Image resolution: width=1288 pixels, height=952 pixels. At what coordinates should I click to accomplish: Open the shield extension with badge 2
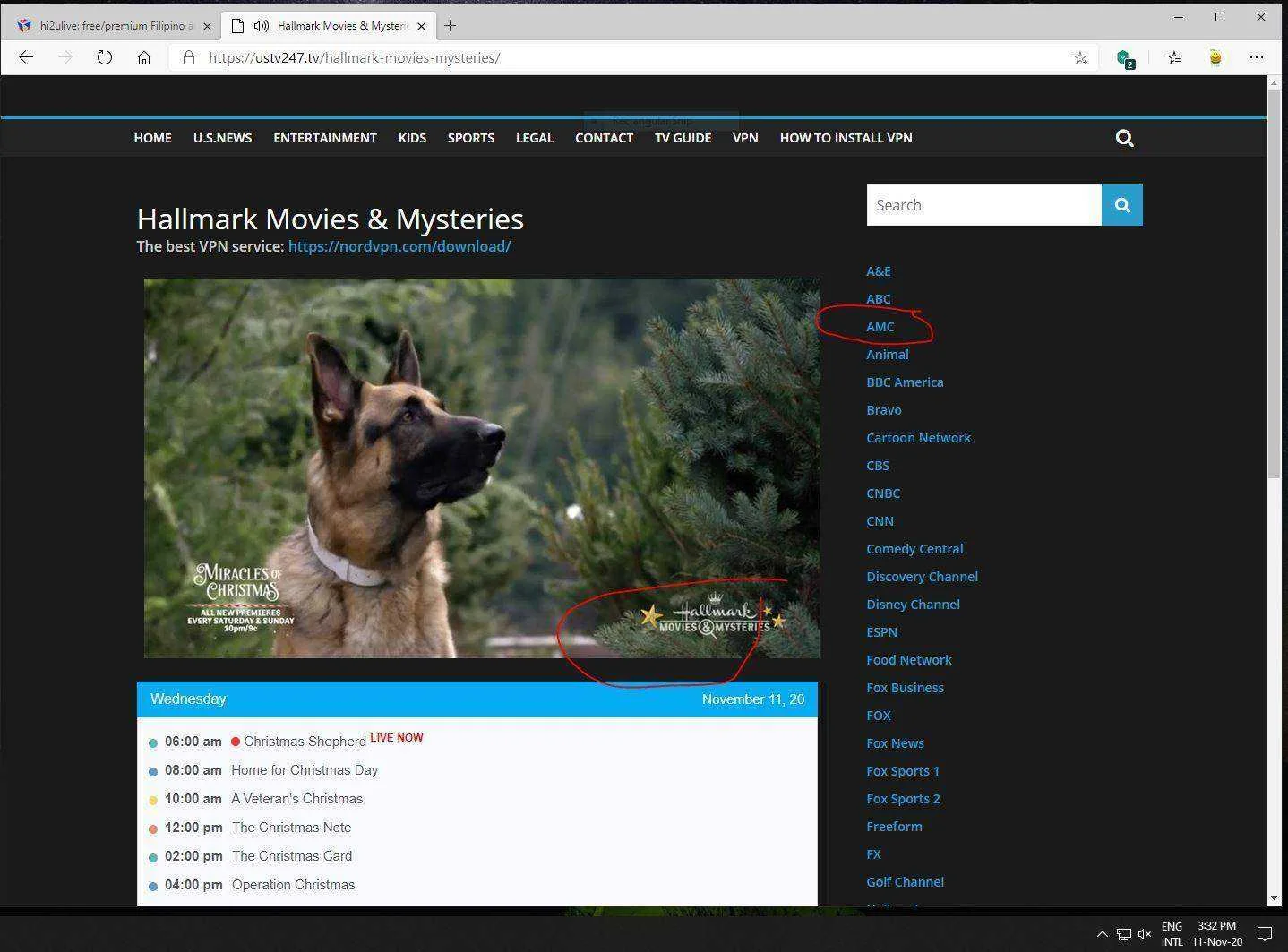coord(1125,58)
